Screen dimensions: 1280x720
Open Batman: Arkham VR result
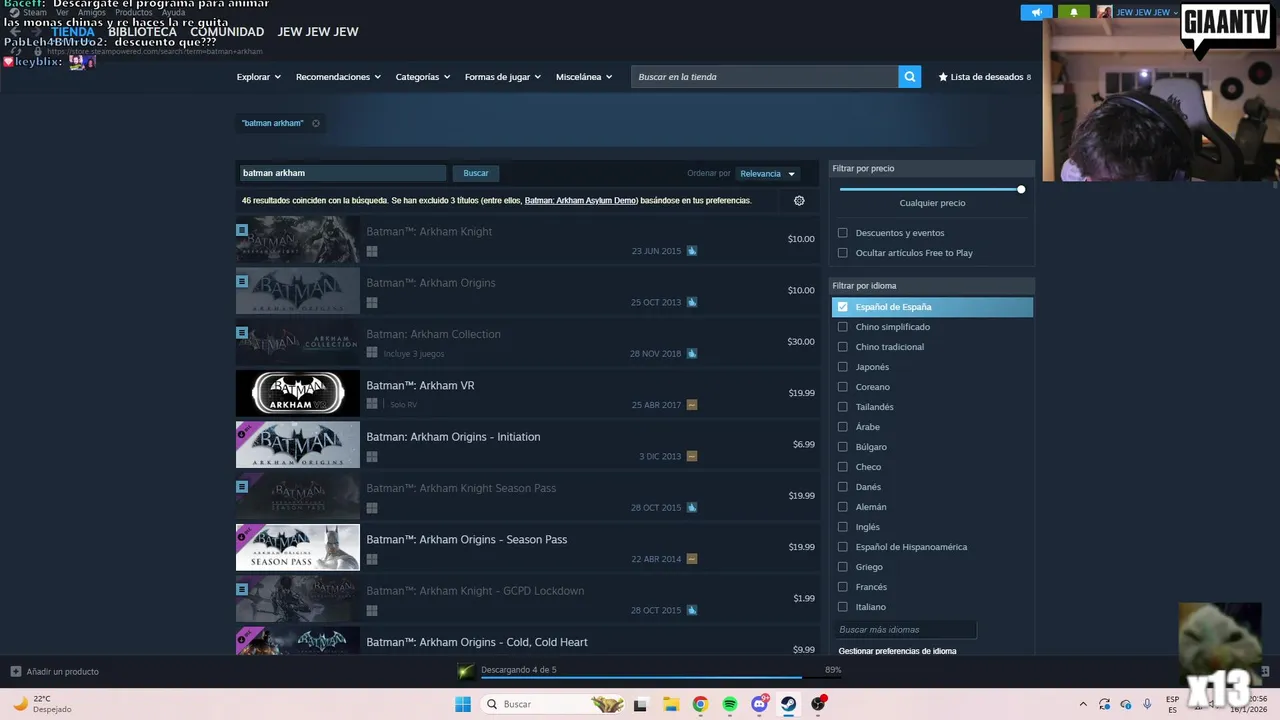pos(527,393)
